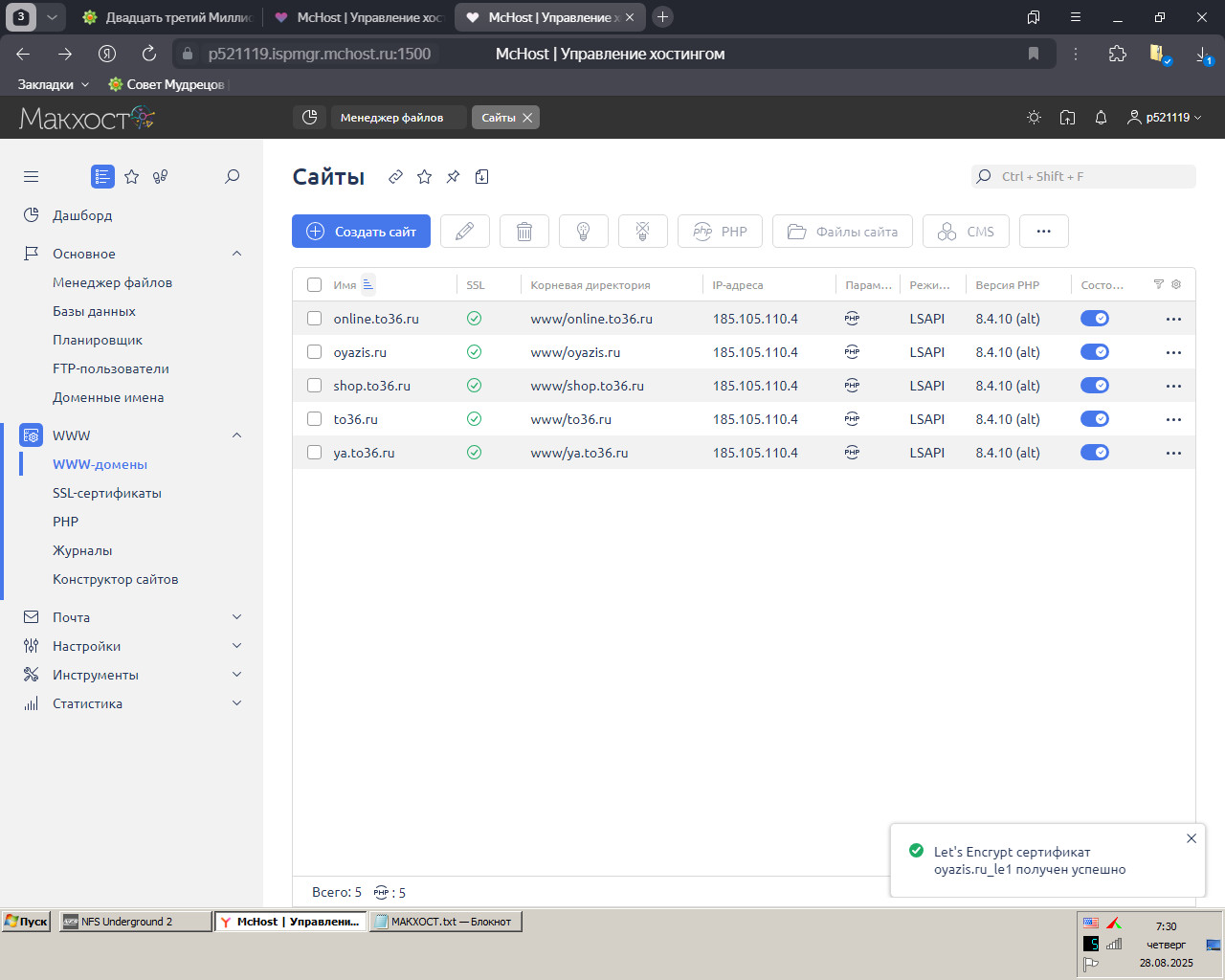Switch to Двадцать третий Миллион browser tab

(167, 17)
